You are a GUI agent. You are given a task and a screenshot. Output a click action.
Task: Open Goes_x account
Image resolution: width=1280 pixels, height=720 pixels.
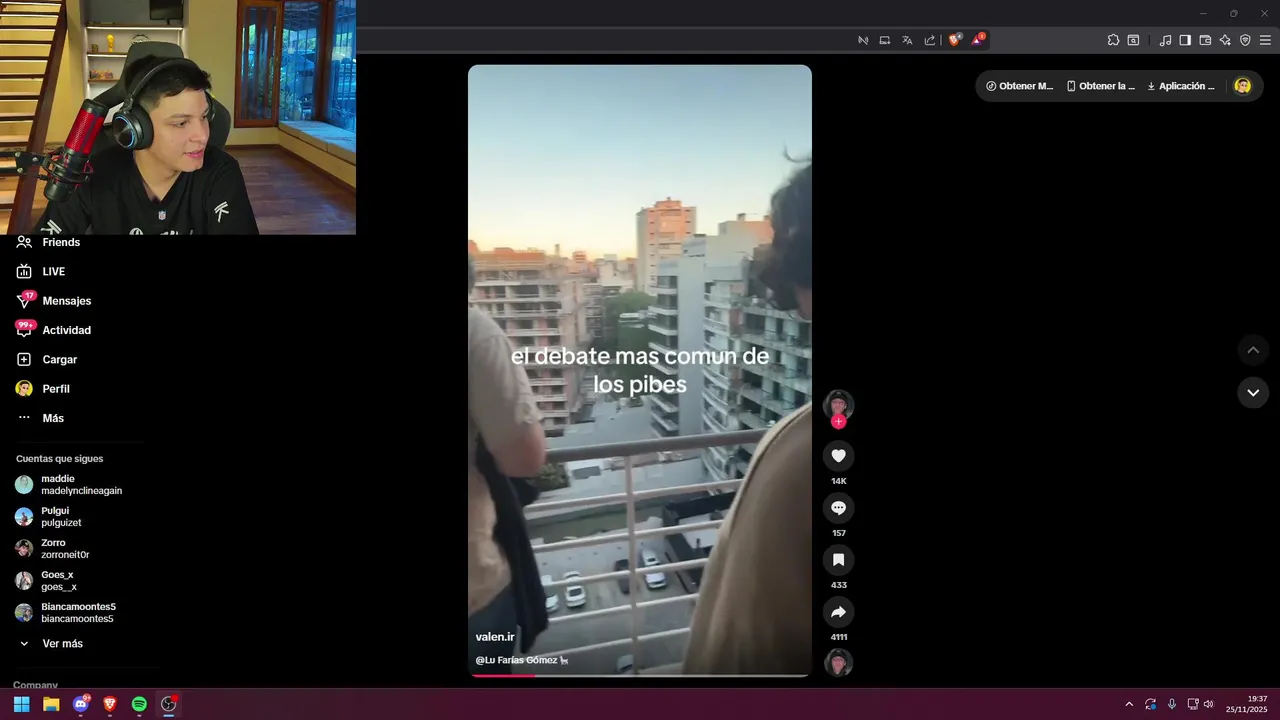tap(46, 581)
